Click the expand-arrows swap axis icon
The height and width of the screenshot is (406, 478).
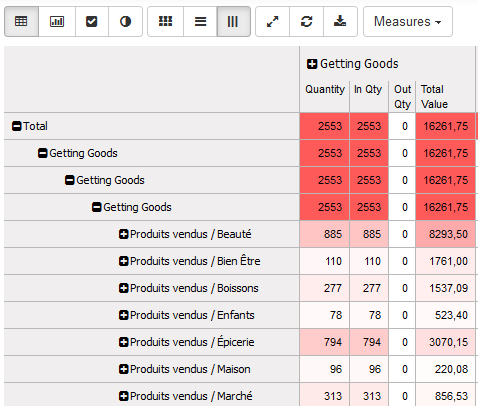click(273, 21)
